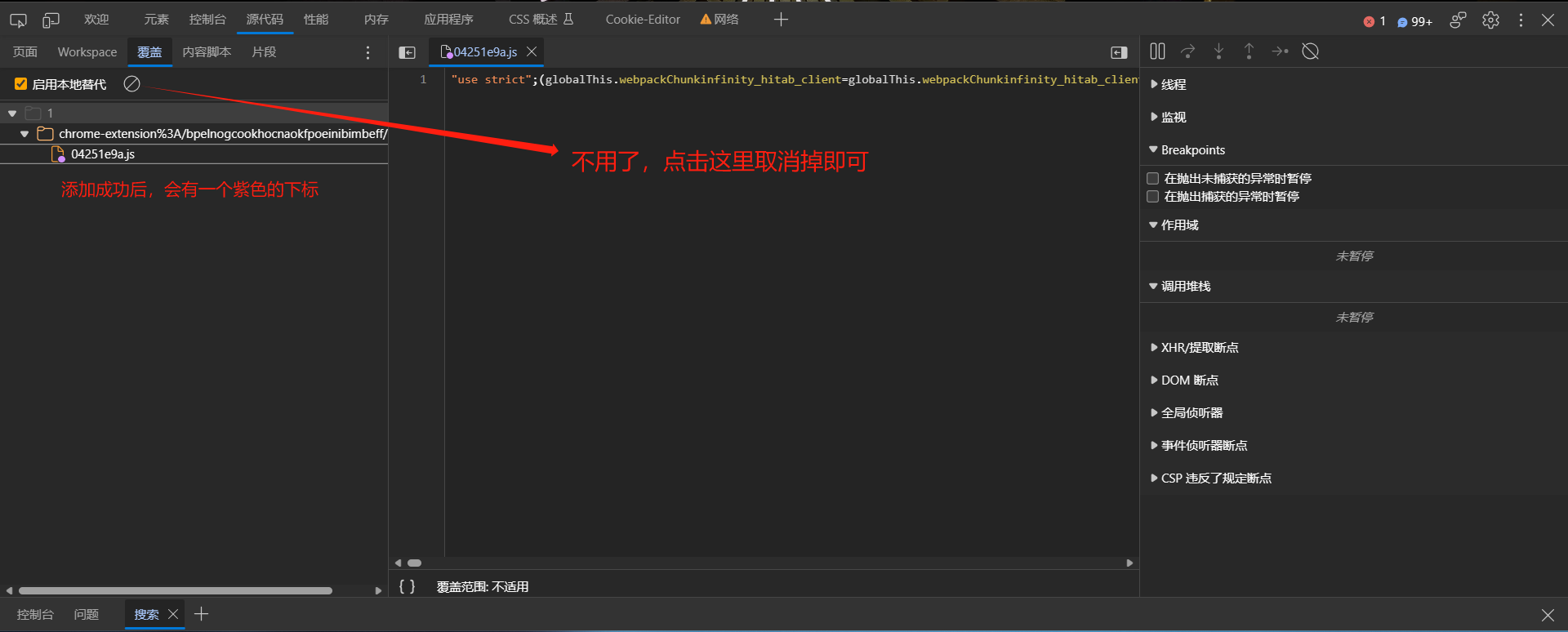Pretty-print the file with braces icon
Image resolution: width=1568 pixels, height=632 pixels.
(407, 586)
